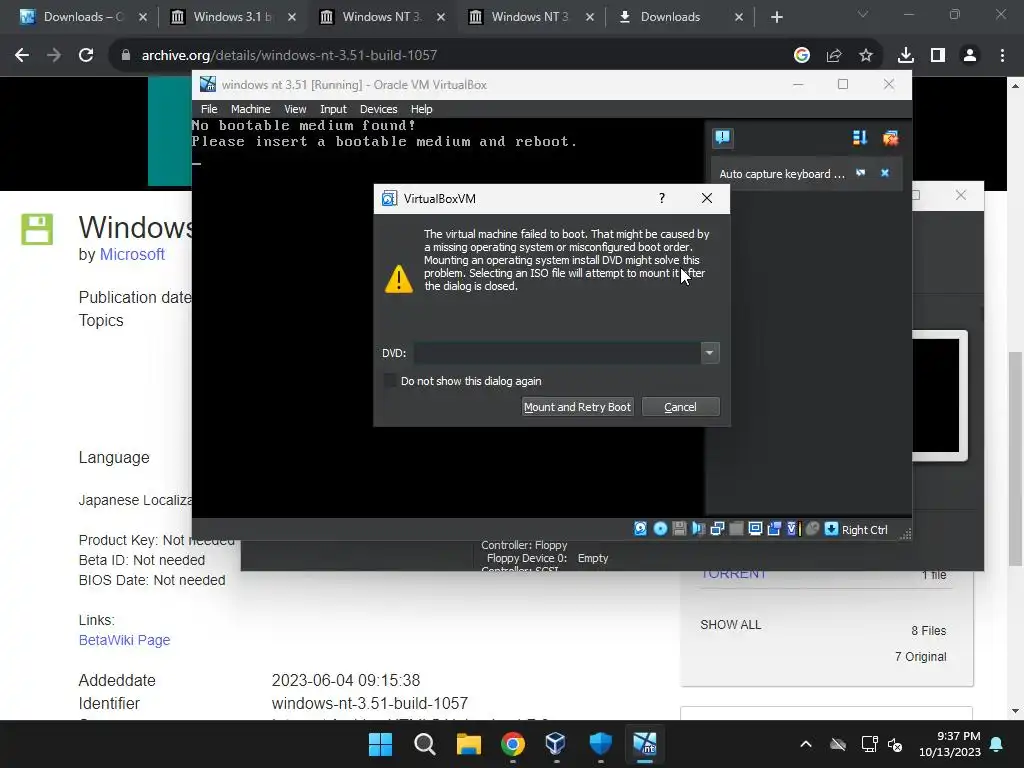Open the Devices menu
The image size is (1024, 768).
point(378,109)
